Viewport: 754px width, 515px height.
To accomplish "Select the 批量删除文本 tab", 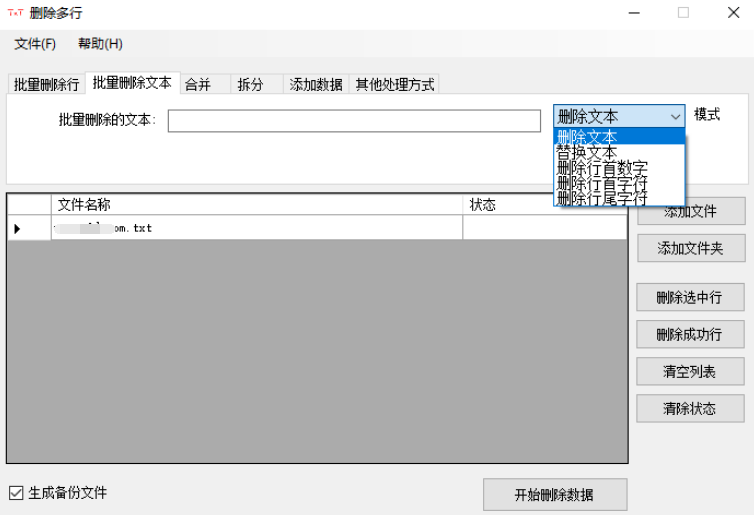I will coord(132,83).
